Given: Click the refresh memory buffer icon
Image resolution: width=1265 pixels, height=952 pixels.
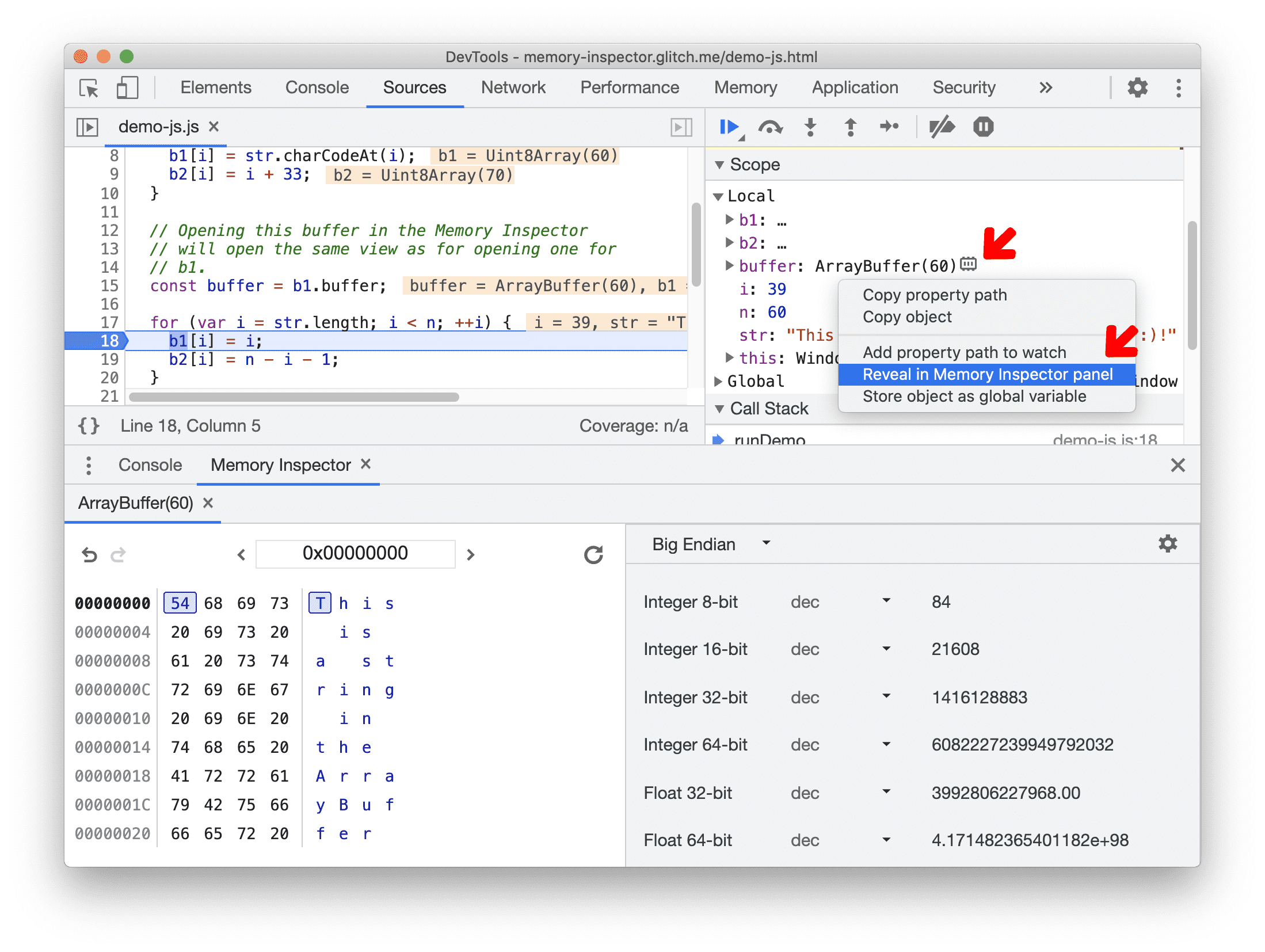Looking at the screenshot, I should (595, 554).
